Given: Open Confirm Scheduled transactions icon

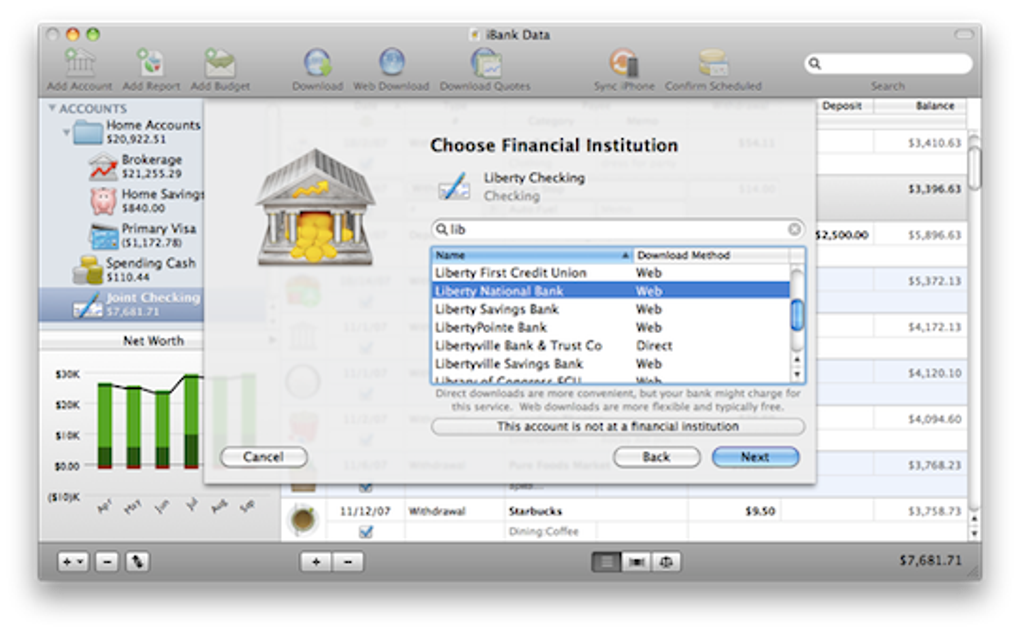Looking at the screenshot, I should pyautogui.click(x=713, y=63).
